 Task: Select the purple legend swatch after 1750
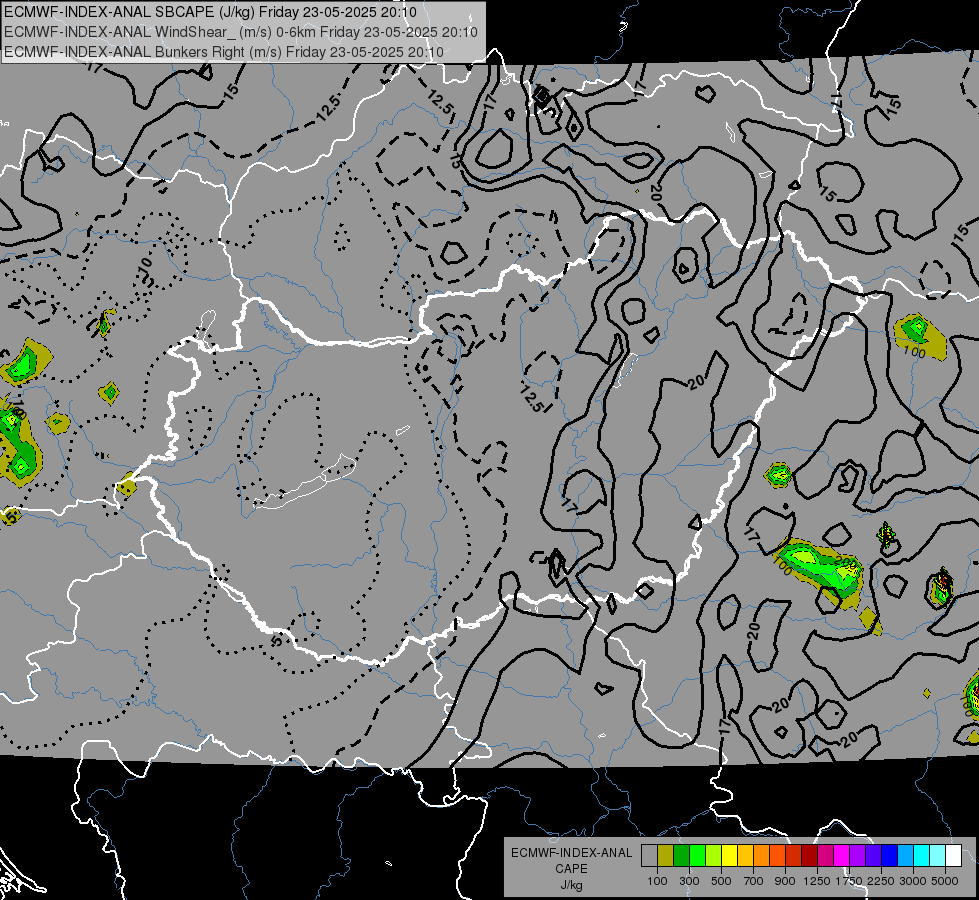[857, 856]
